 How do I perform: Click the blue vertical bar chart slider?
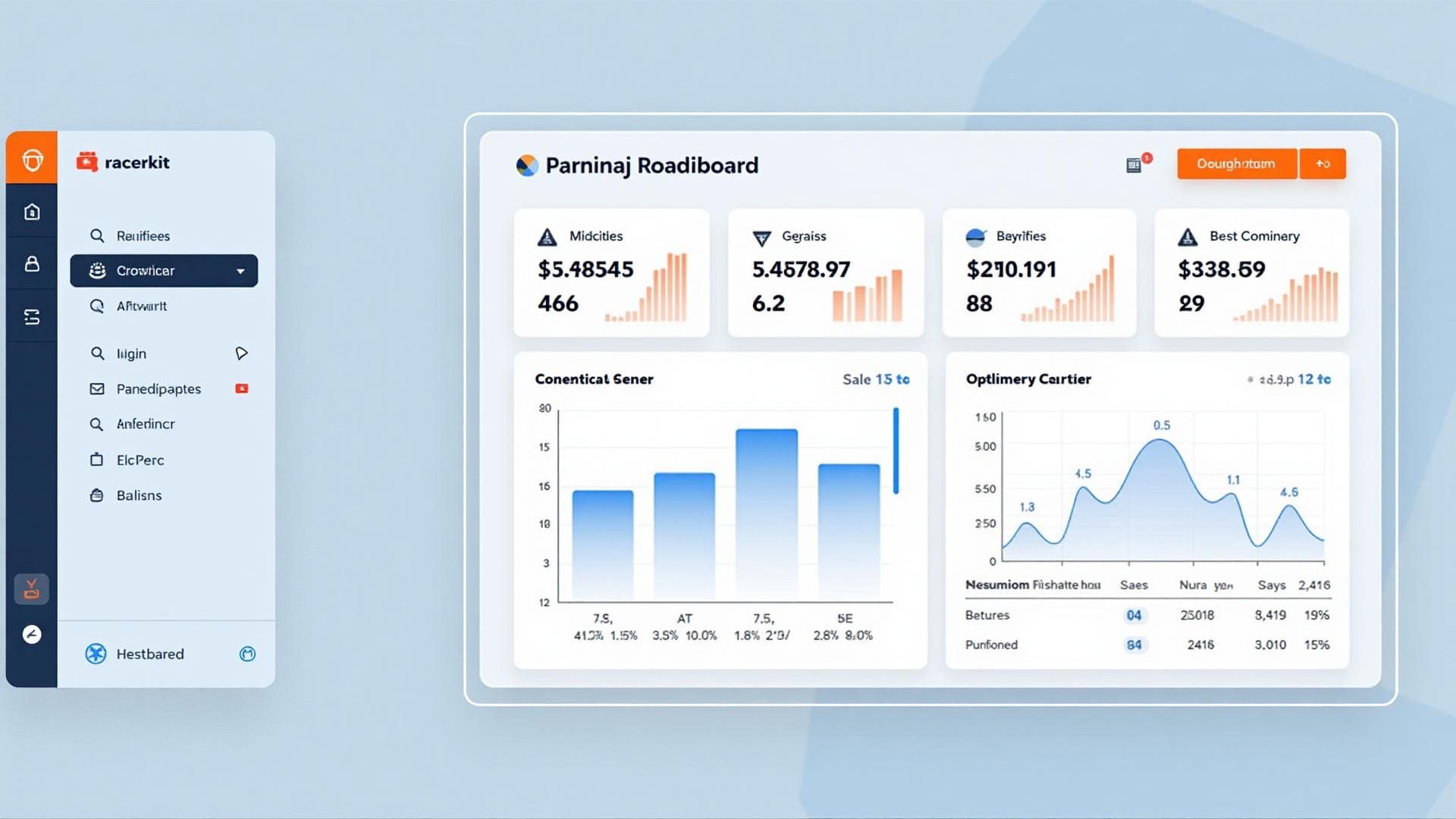tap(896, 451)
